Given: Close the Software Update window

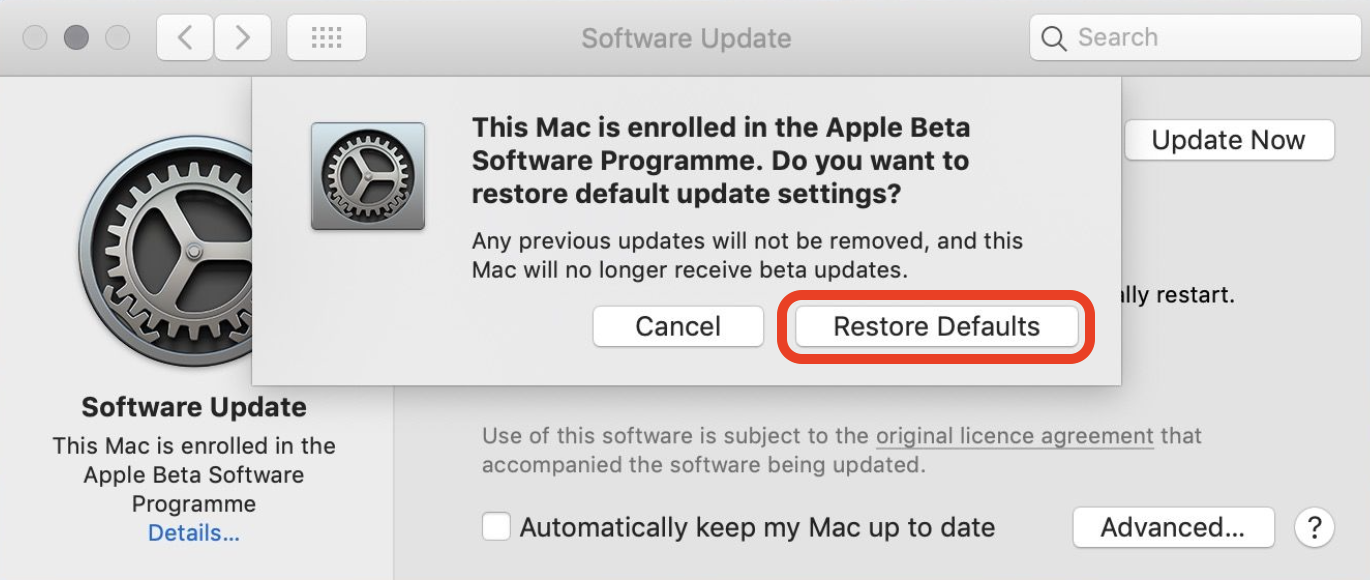Looking at the screenshot, I should tap(35, 38).
